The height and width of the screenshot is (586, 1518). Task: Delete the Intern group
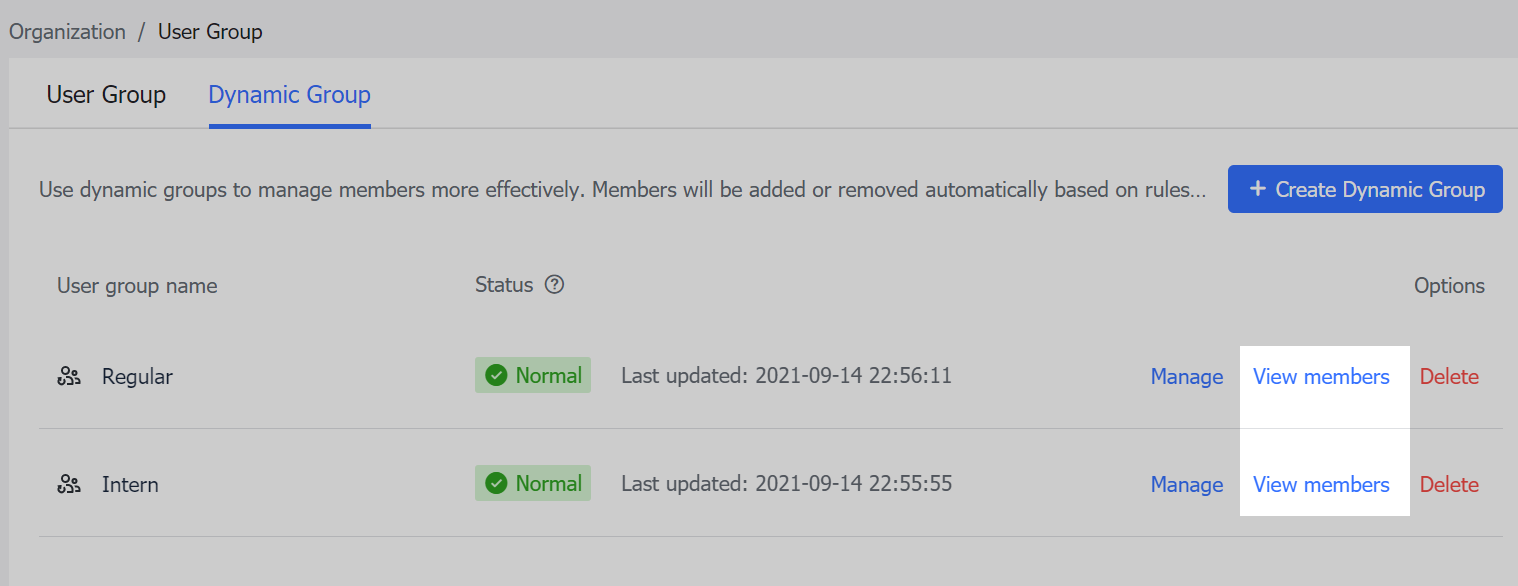click(1449, 484)
